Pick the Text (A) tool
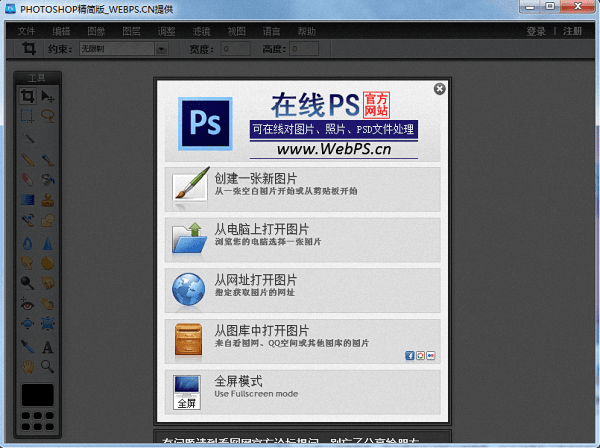This screenshot has height=448, width=600. coord(48,348)
